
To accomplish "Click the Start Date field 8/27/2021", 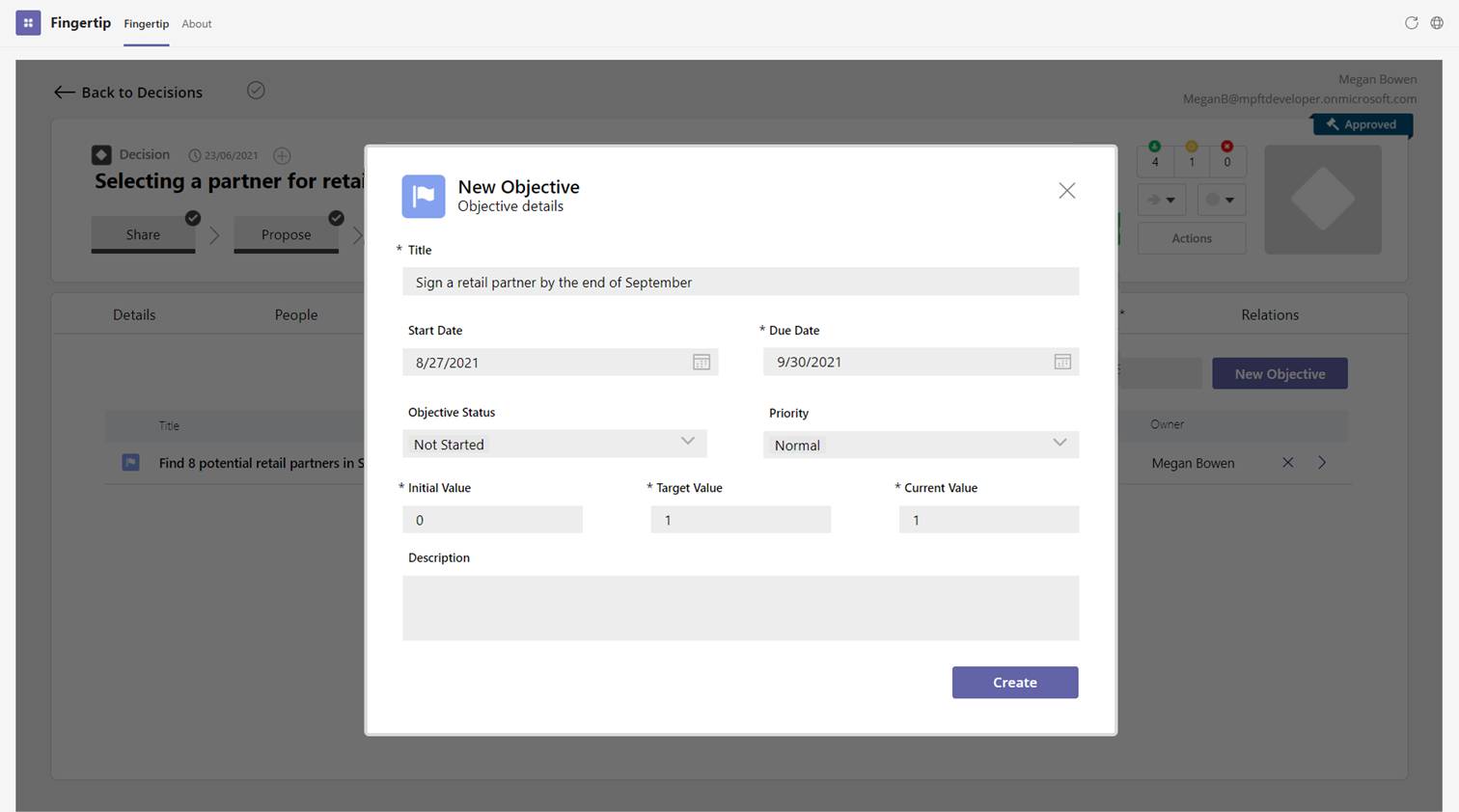I will point(560,363).
